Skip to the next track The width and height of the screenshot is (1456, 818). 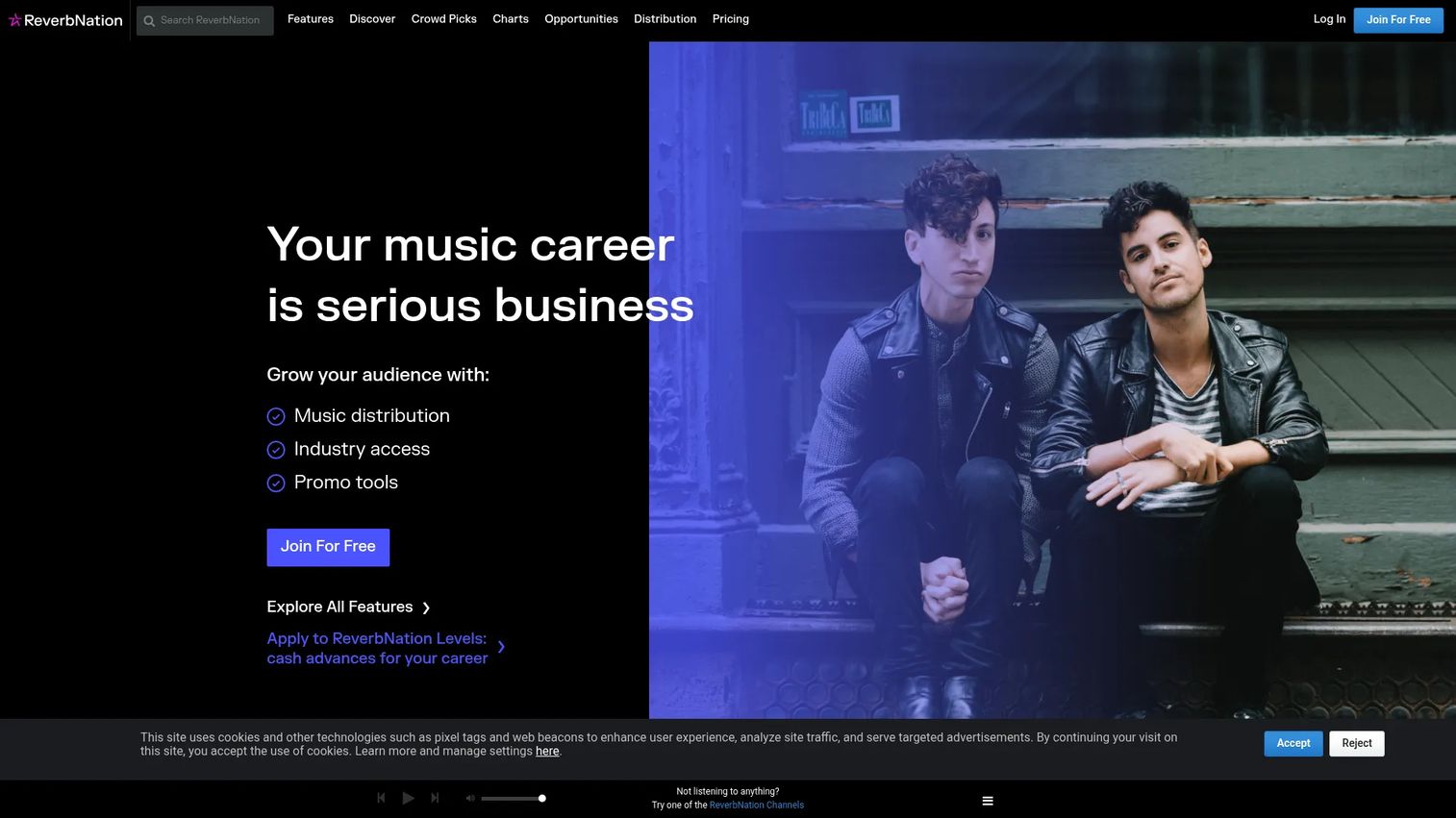[435, 798]
